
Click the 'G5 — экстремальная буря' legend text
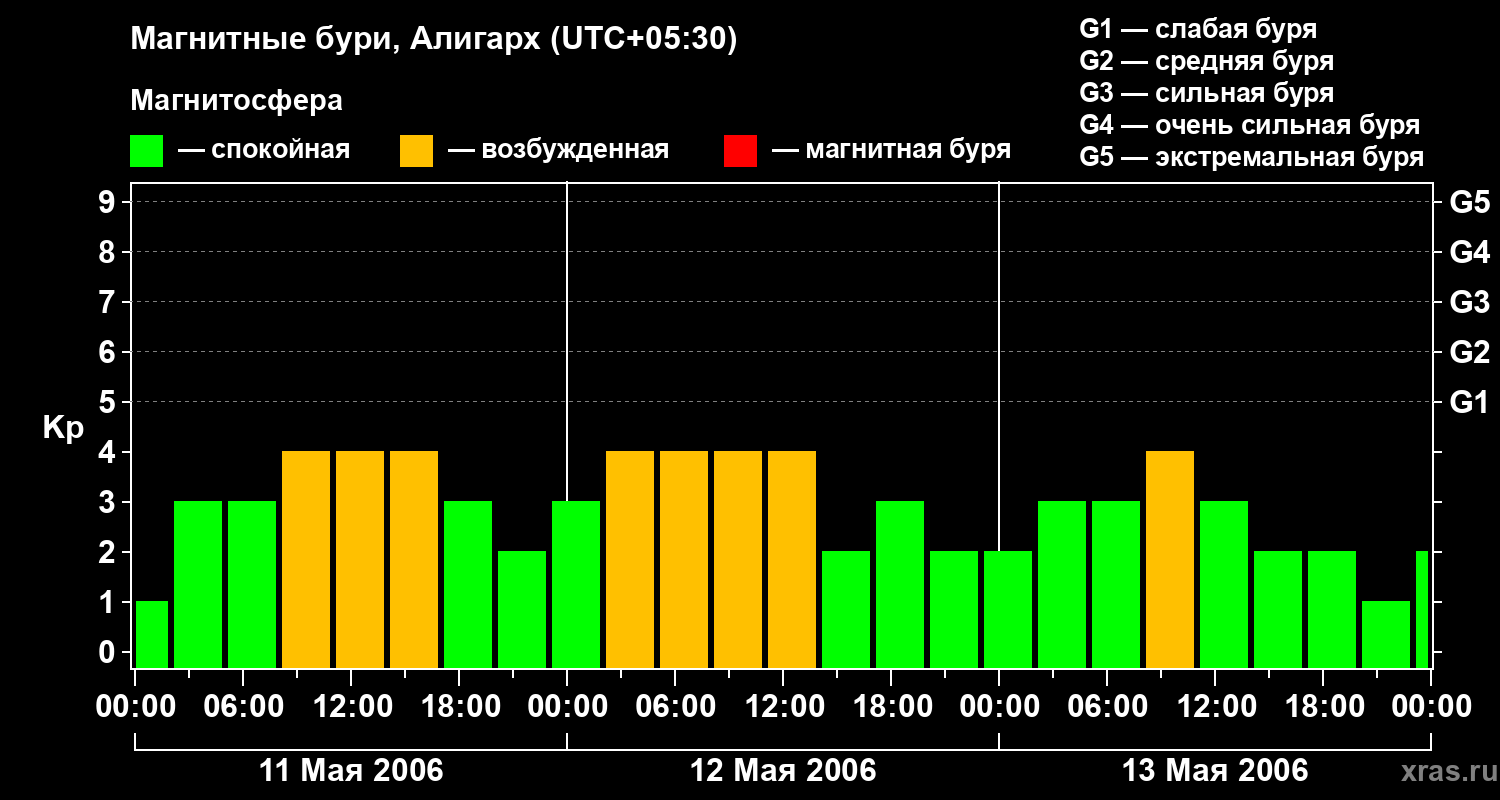click(1252, 157)
